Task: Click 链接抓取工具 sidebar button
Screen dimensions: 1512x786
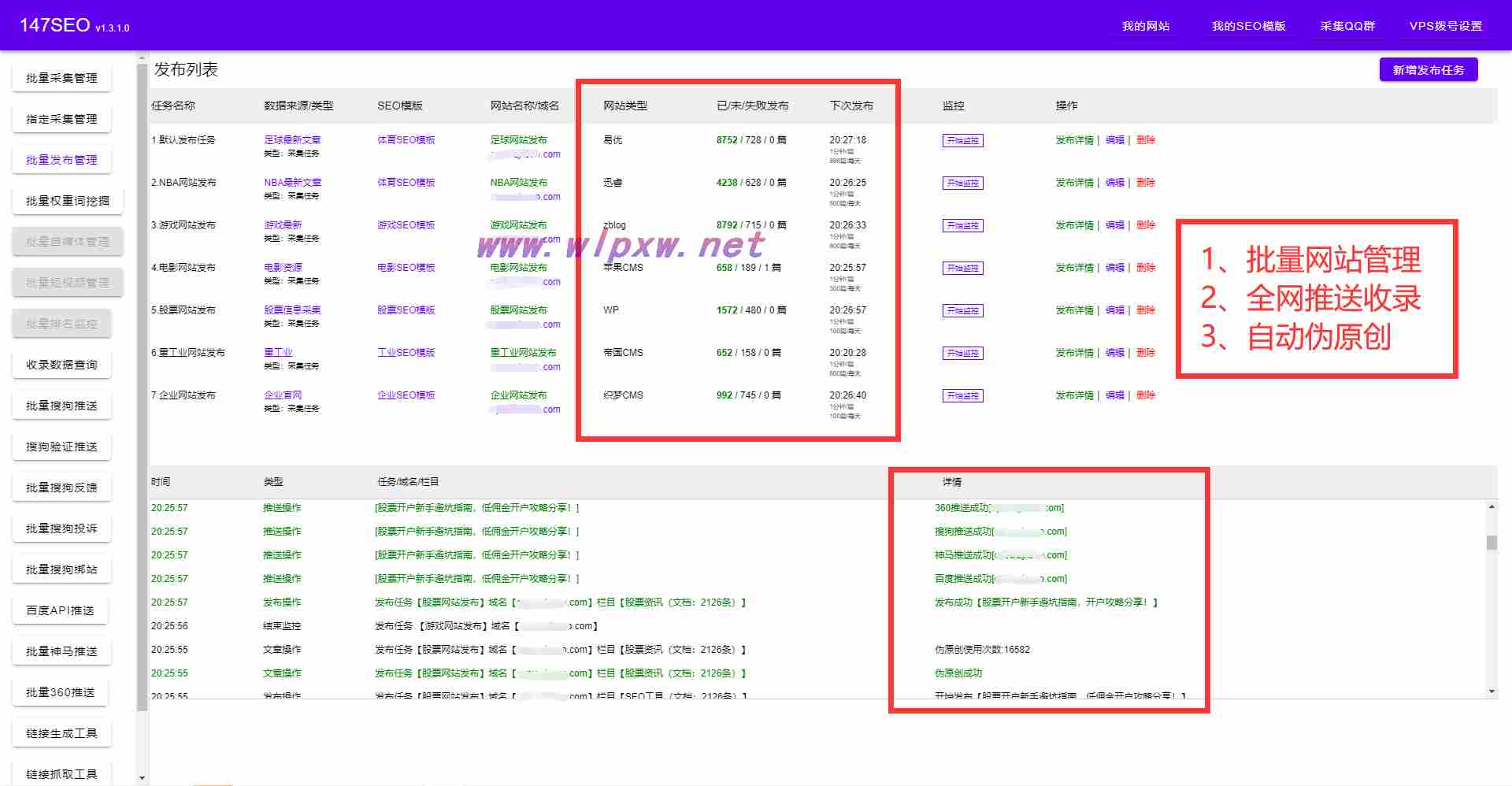Action: [x=61, y=773]
